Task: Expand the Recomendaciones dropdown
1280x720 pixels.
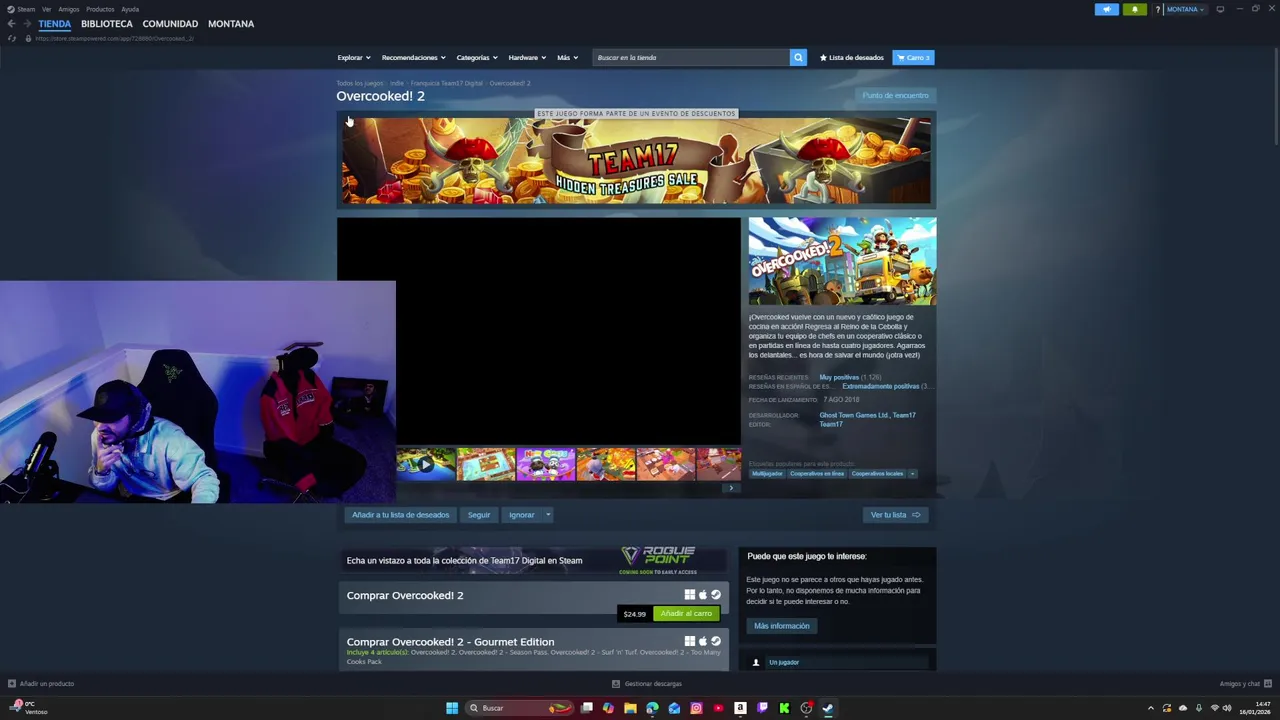Action: (414, 57)
